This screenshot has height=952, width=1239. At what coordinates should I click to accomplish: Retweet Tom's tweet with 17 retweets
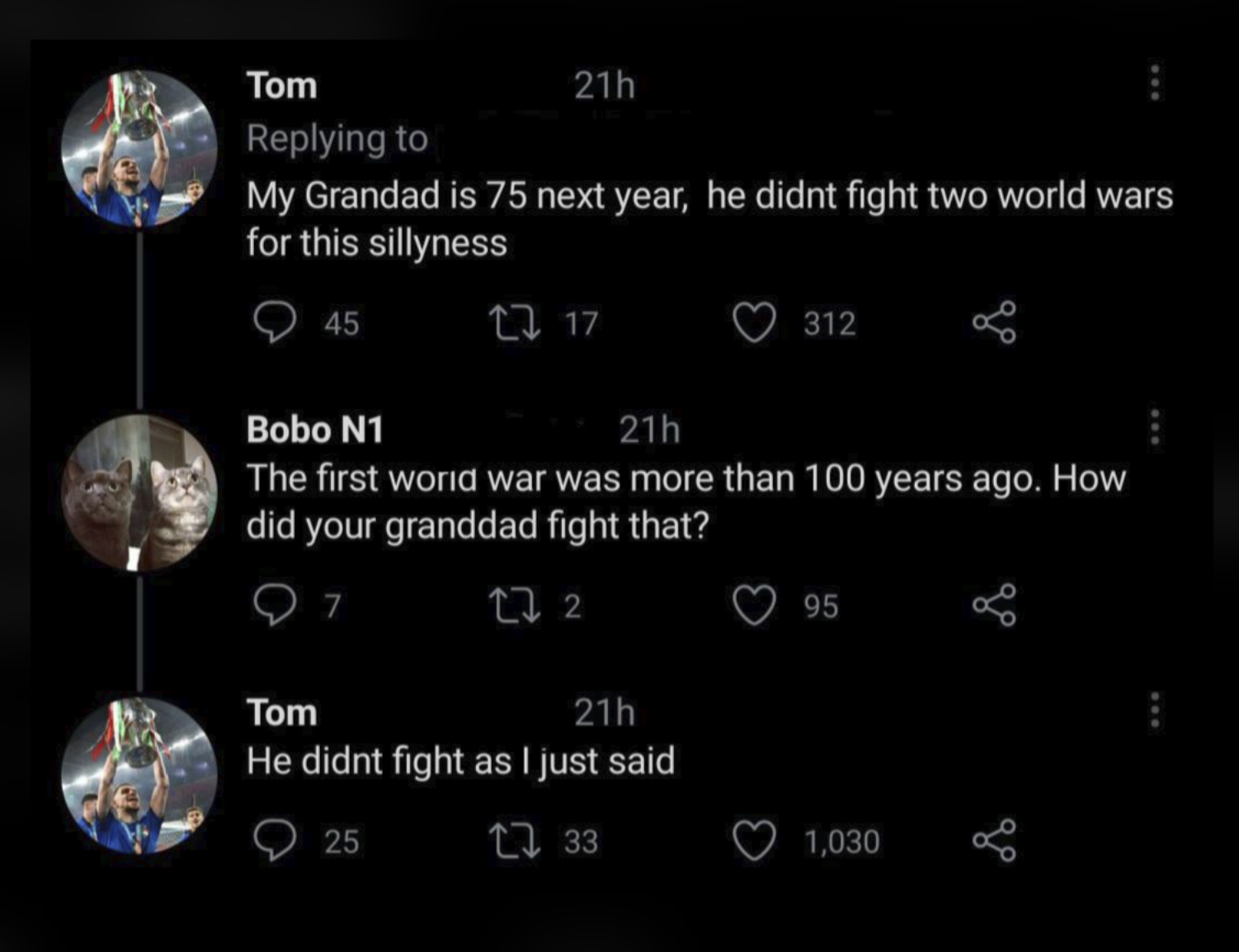514,322
